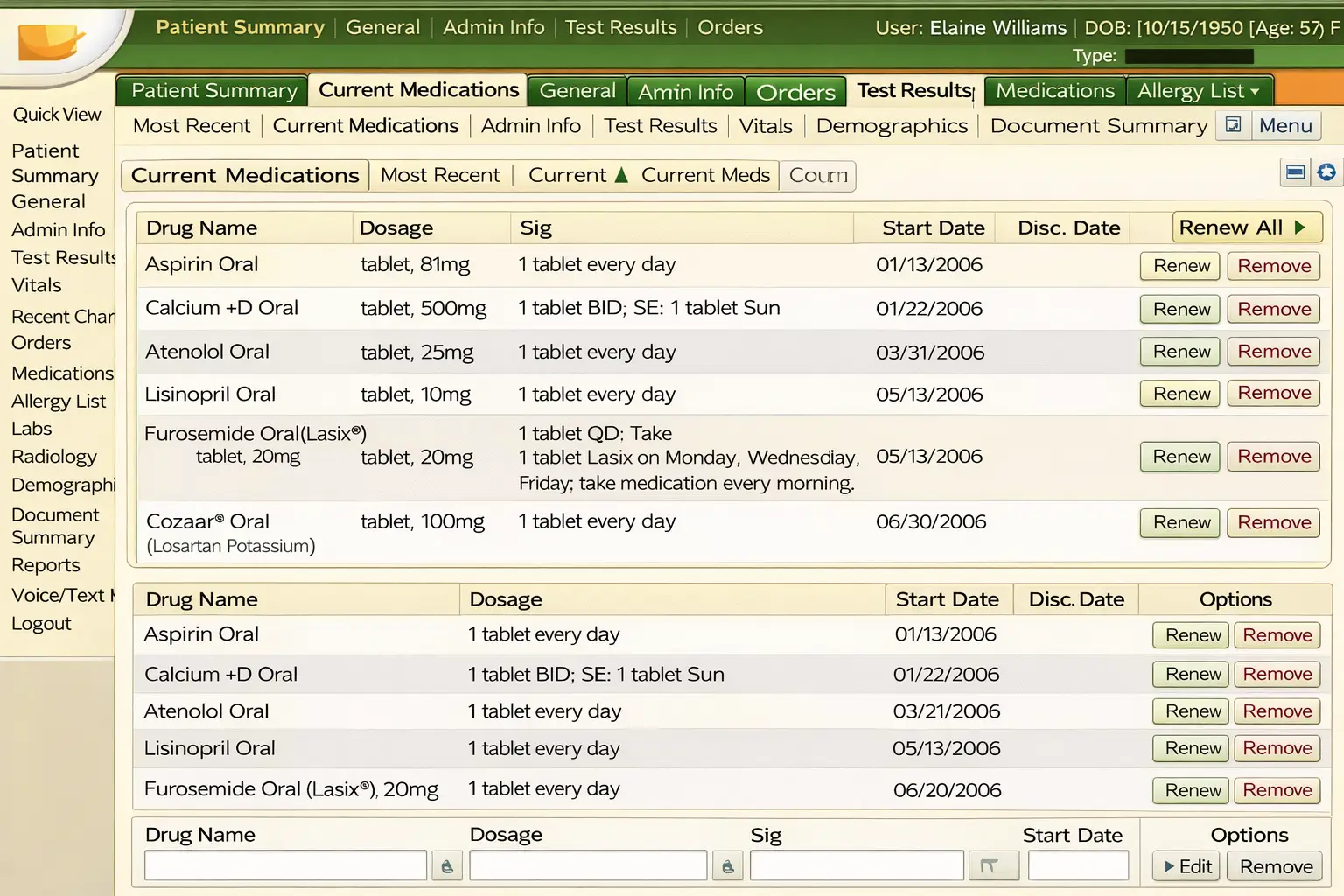1344x896 pixels.
Task: Click the lookup icon beside the Sig input
Action: point(994,865)
